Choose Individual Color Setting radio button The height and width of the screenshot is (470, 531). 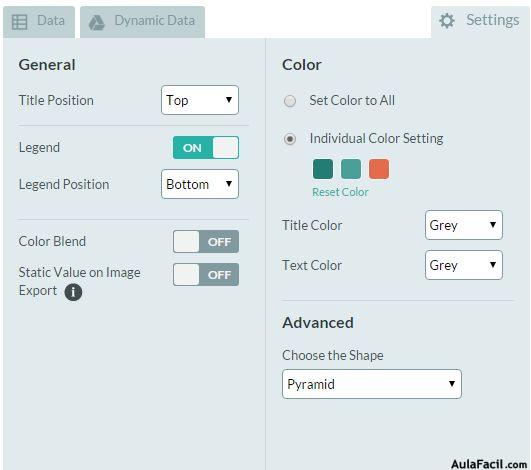[x=290, y=139]
